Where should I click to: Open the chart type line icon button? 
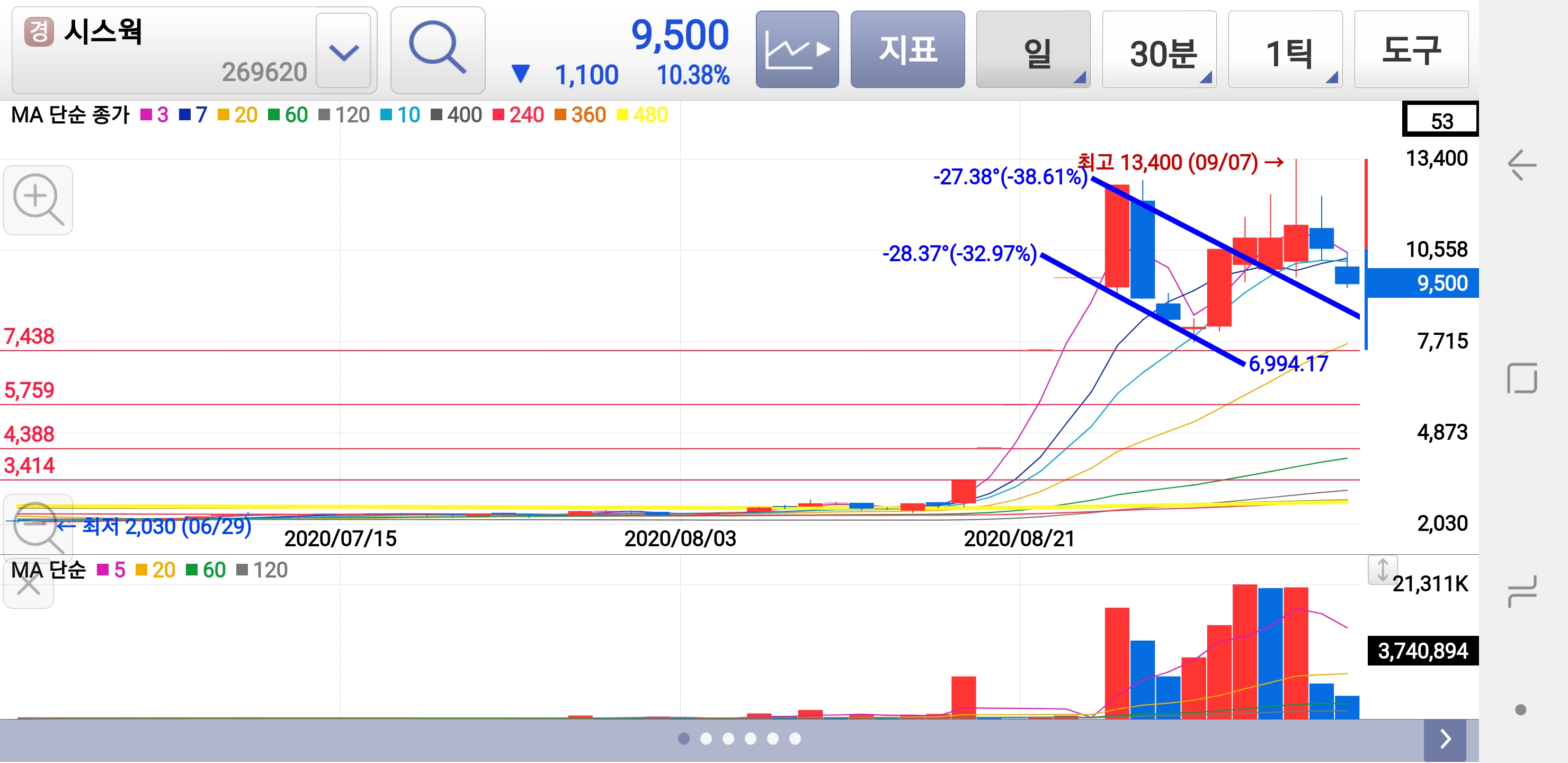tap(797, 50)
